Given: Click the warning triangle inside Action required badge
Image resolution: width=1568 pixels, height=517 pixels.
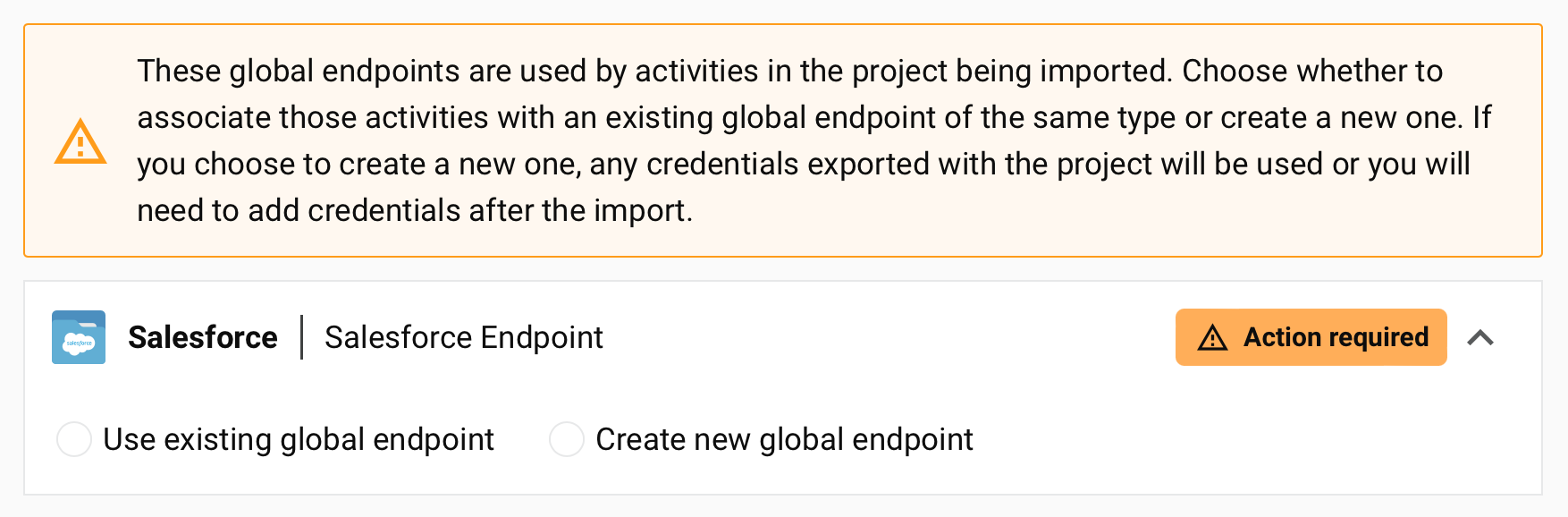Looking at the screenshot, I should [1212, 338].
